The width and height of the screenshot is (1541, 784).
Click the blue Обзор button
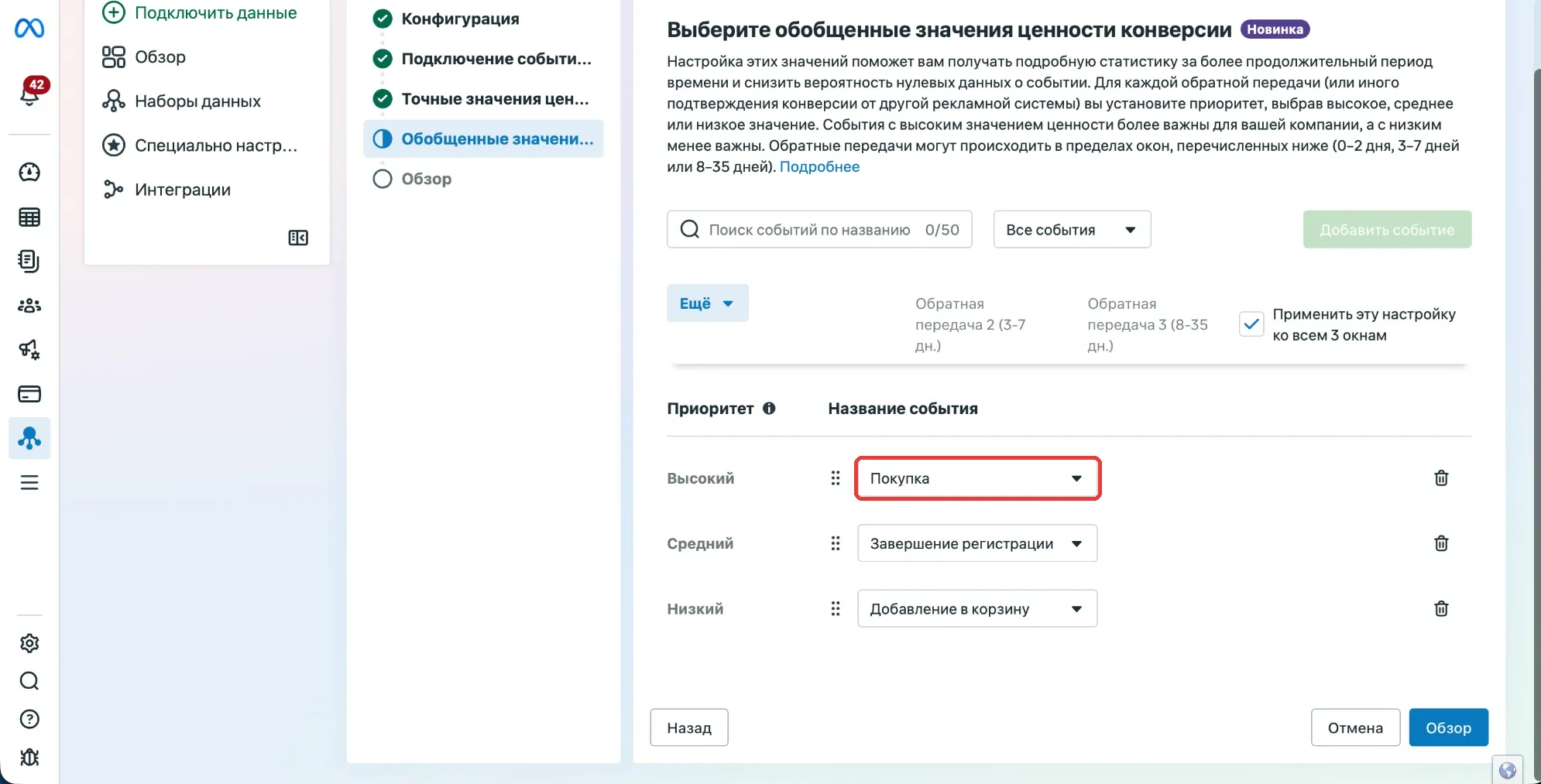click(1448, 728)
